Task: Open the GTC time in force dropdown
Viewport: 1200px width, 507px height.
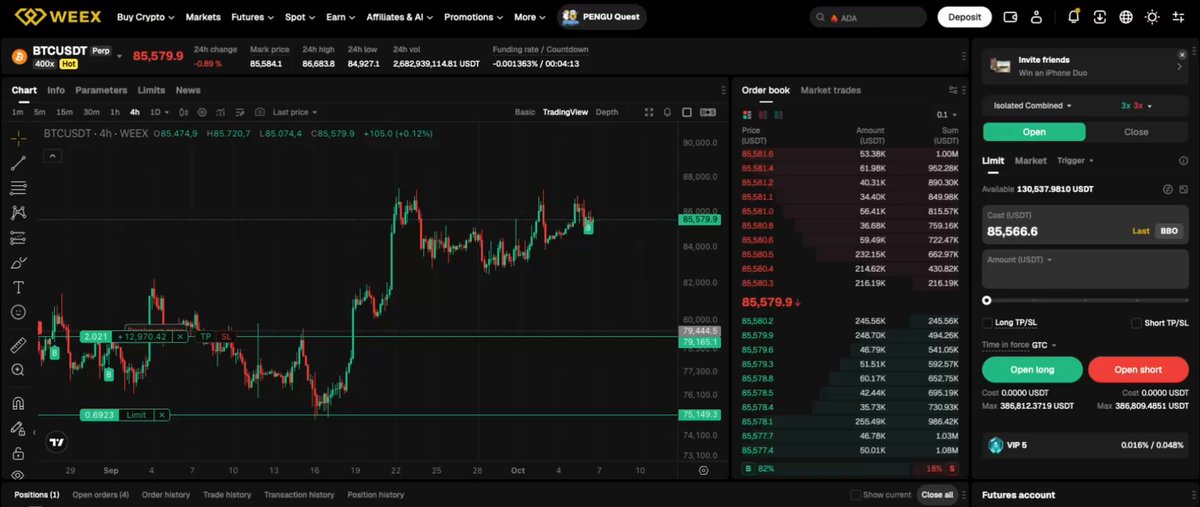Action: pyautogui.click(x=1045, y=345)
